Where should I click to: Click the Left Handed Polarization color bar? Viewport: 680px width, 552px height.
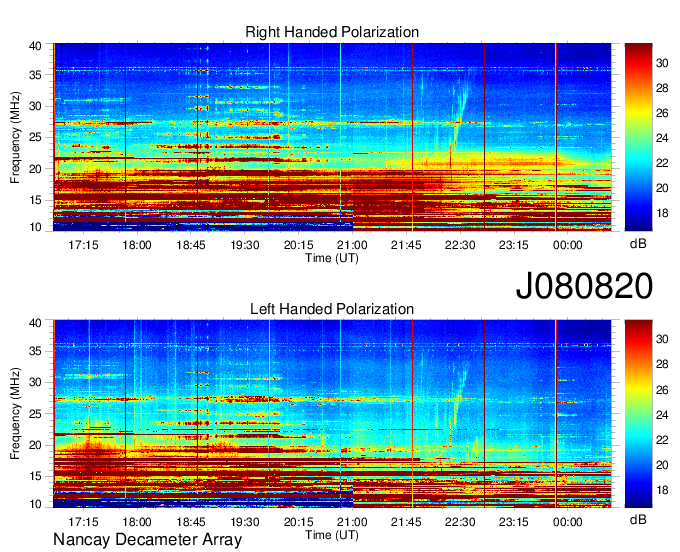pyautogui.click(x=638, y=414)
